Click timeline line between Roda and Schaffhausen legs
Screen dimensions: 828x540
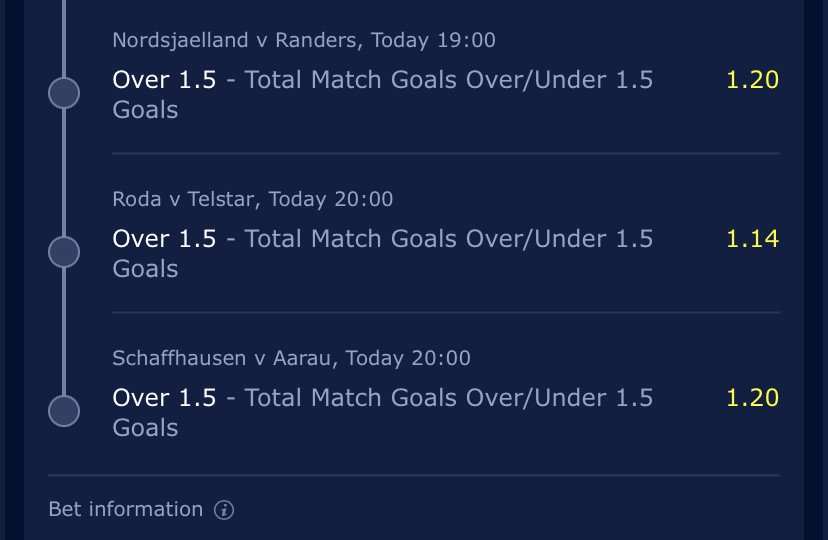[x=64, y=331]
